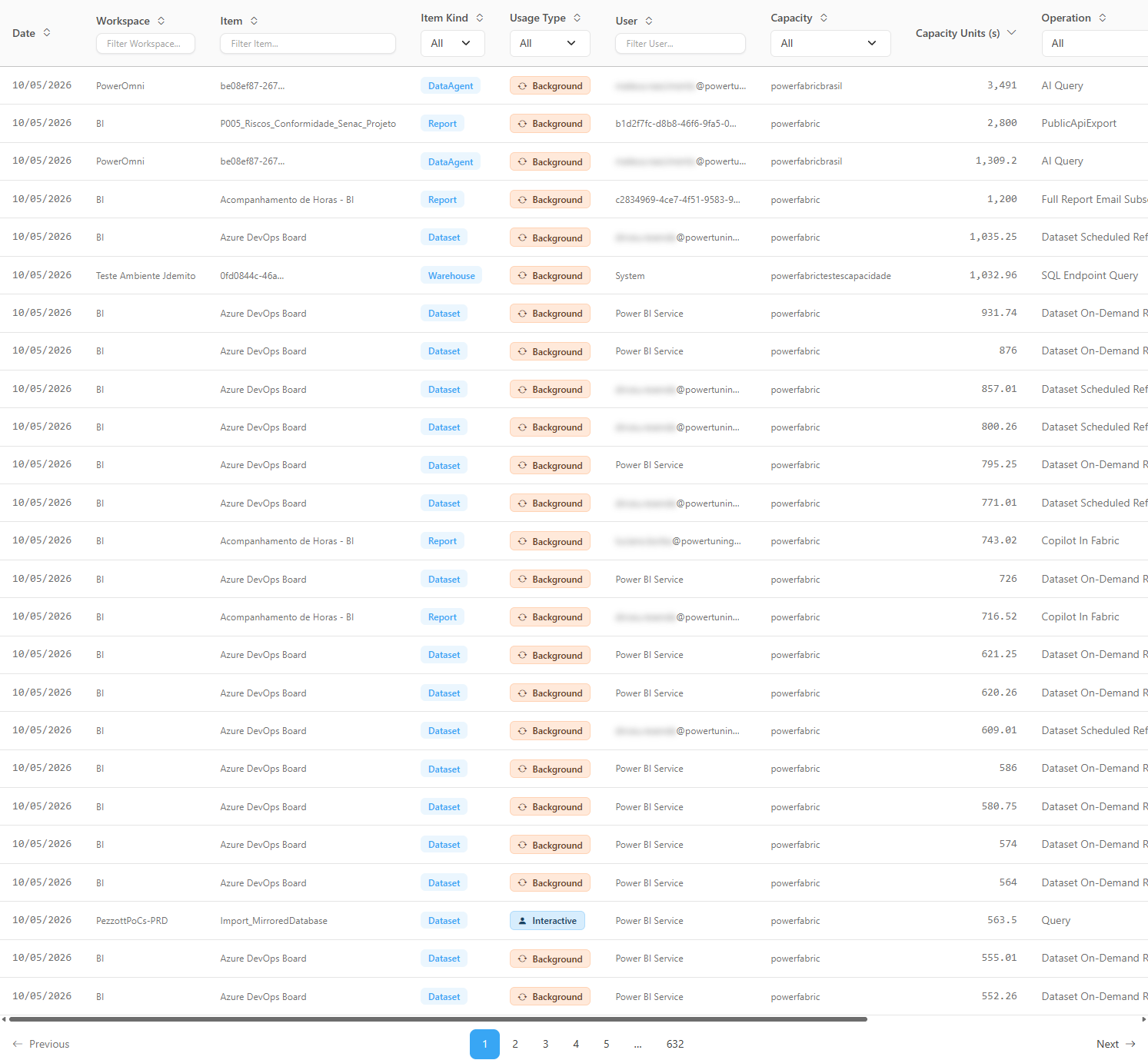Click user ID c2834969-4ce7-4f51-9583

(x=677, y=200)
